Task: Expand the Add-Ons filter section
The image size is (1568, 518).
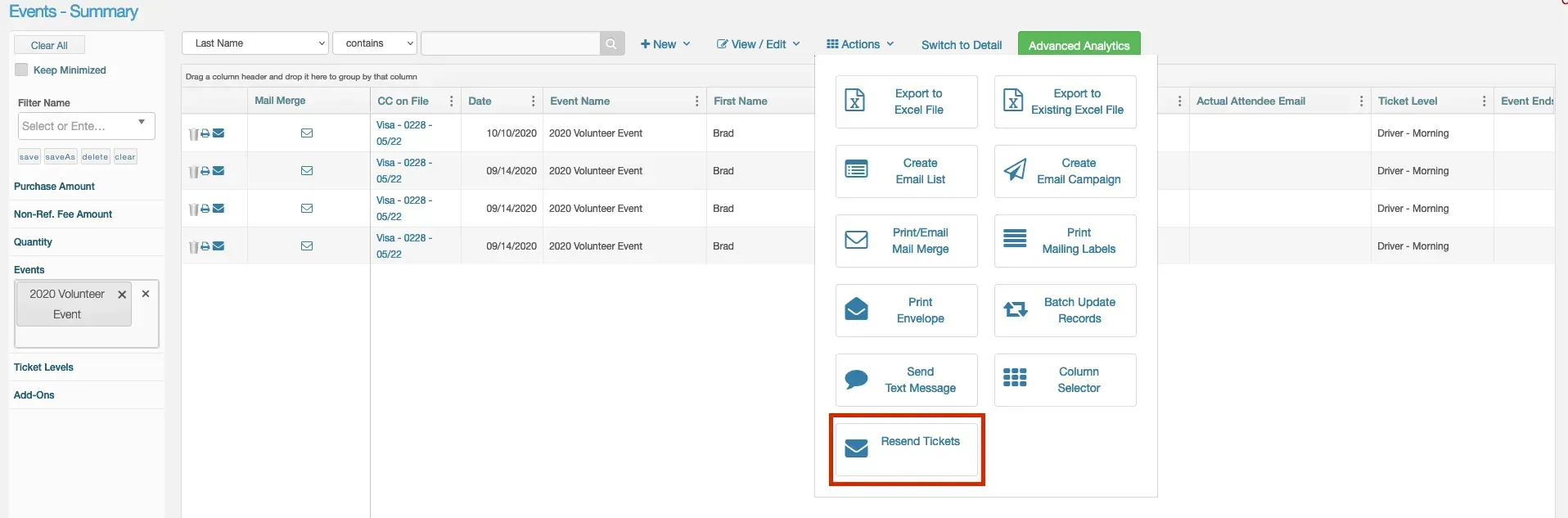Action: point(34,395)
